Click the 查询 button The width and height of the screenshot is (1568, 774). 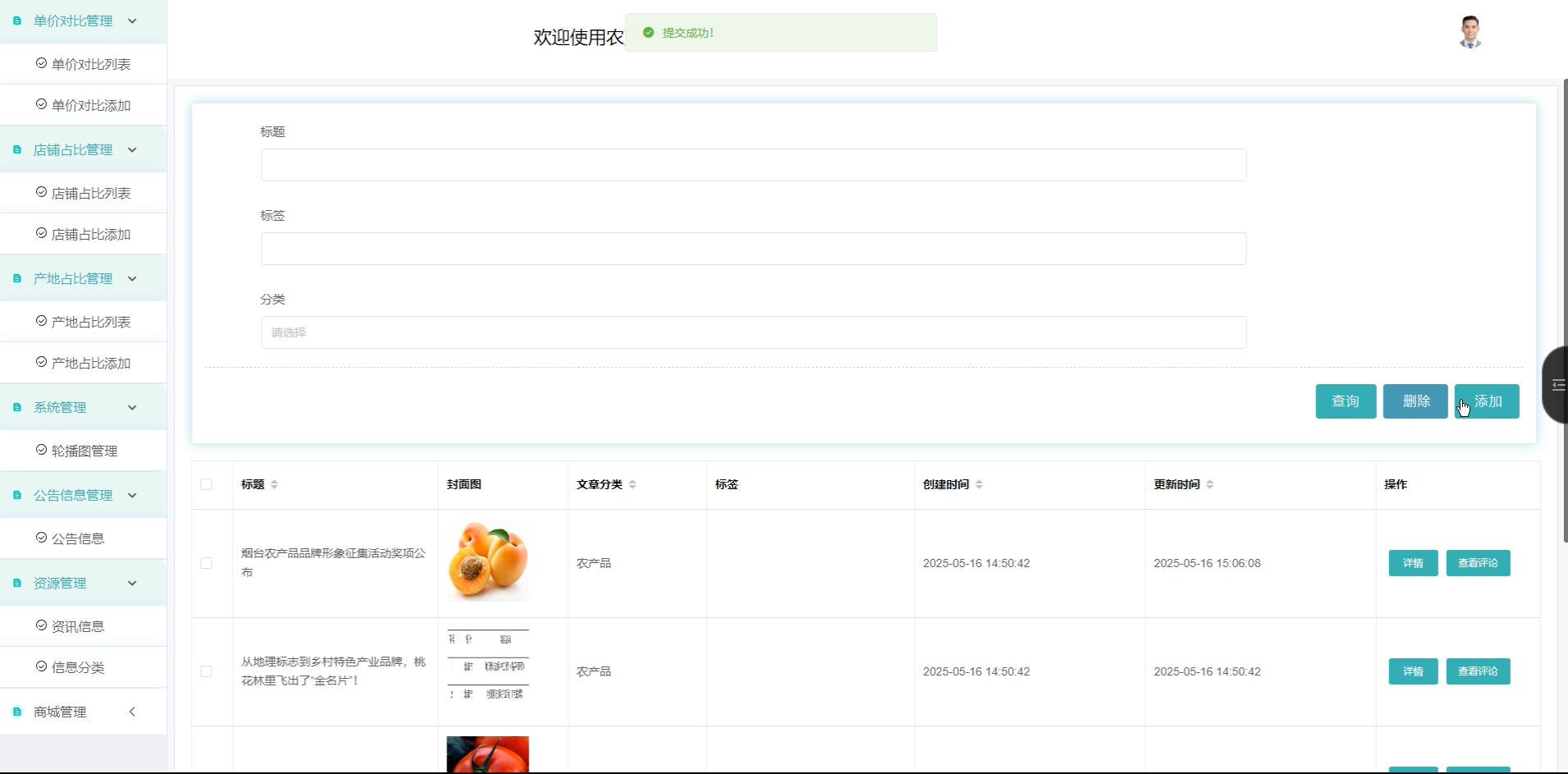pyautogui.click(x=1346, y=401)
